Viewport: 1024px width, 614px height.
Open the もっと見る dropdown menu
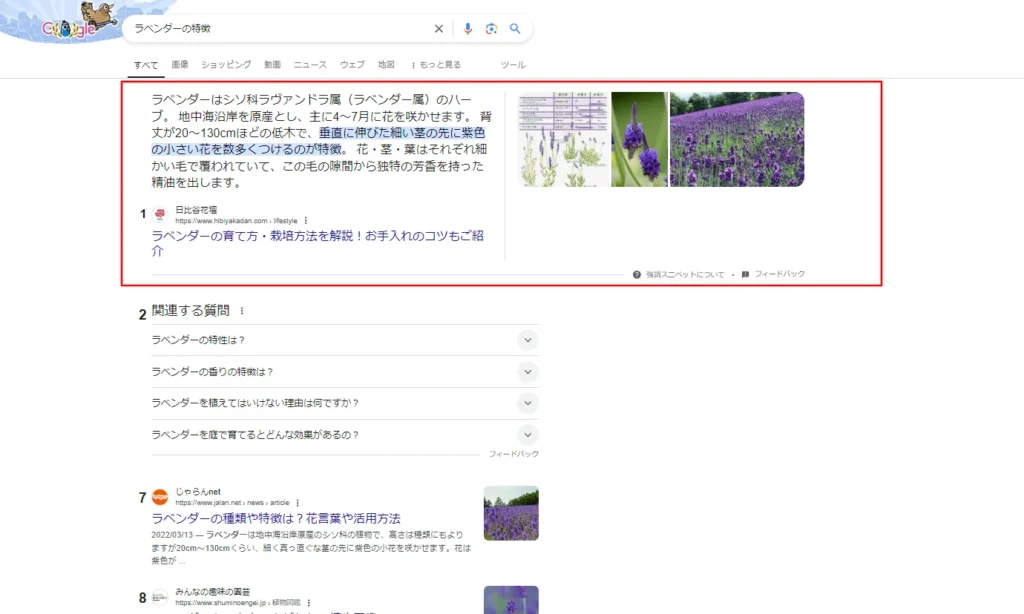coord(436,65)
